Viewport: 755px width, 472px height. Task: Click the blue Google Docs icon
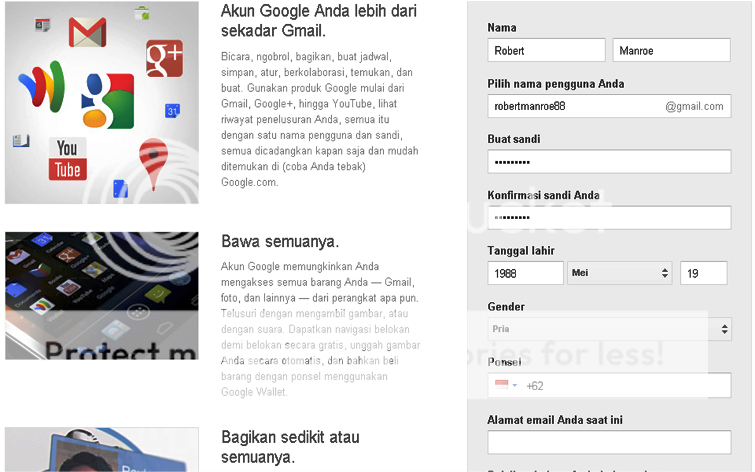click(x=120, y=188)
